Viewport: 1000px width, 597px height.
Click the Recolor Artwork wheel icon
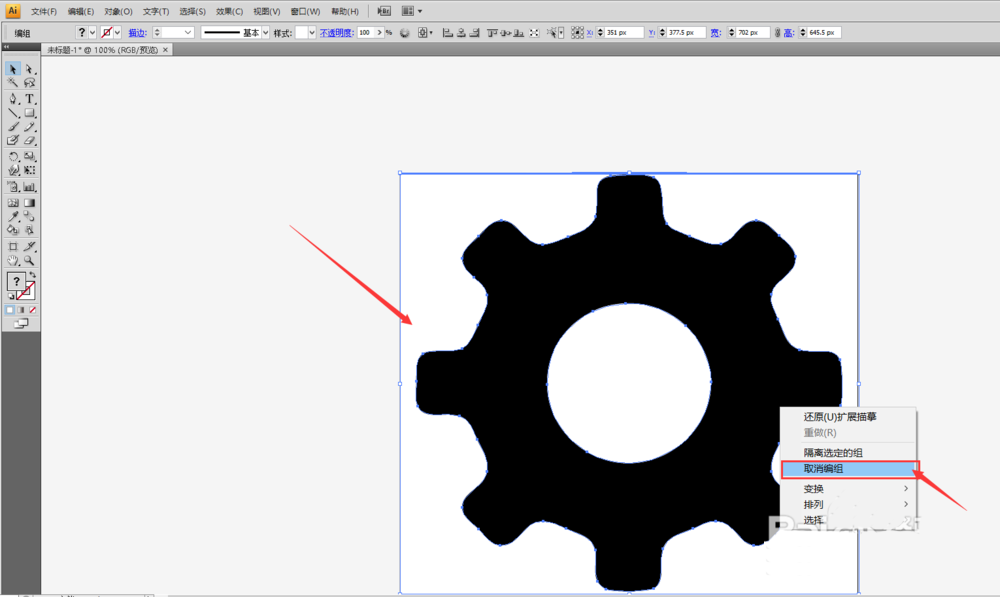point(404,33)
